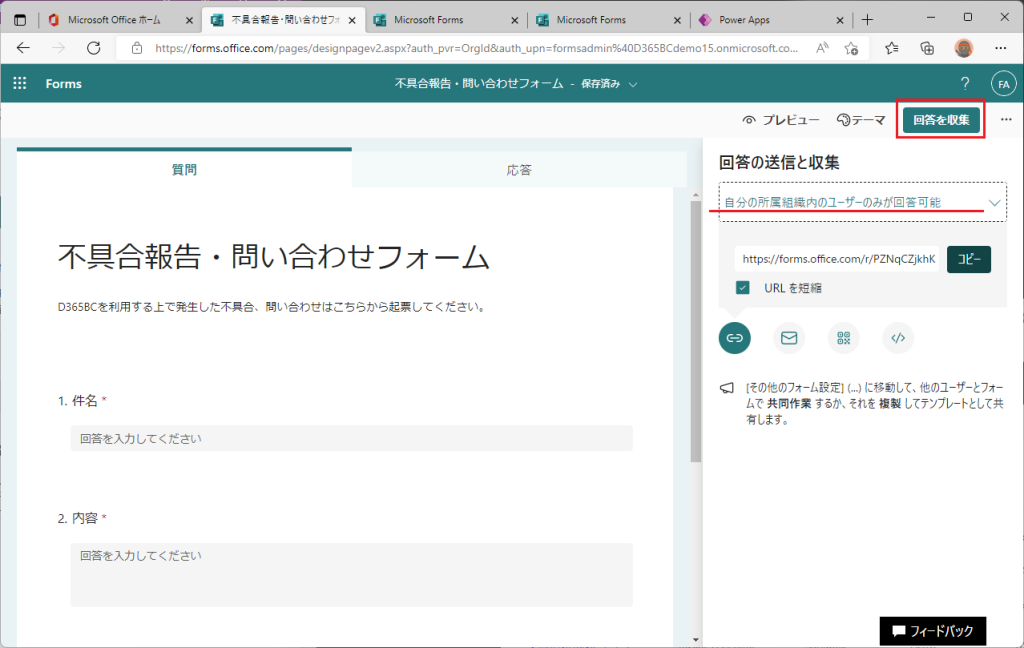Image resolution: width=1024 pixels, height=648 pixels.
Task: Switch to the 質問 tab
Action: (184, 170)
